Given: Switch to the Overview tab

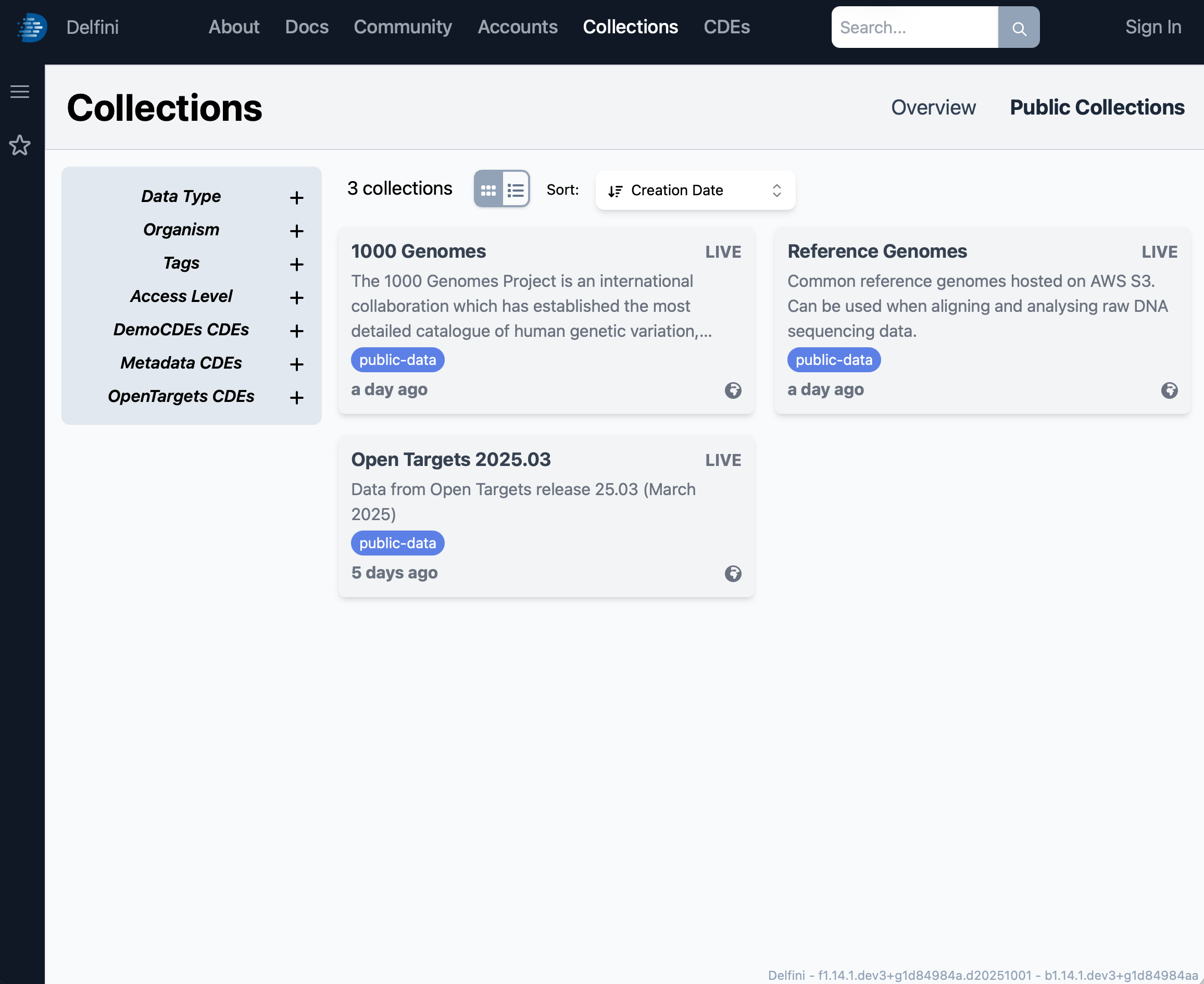Looking at the screenshot, I should click(933, 108).
